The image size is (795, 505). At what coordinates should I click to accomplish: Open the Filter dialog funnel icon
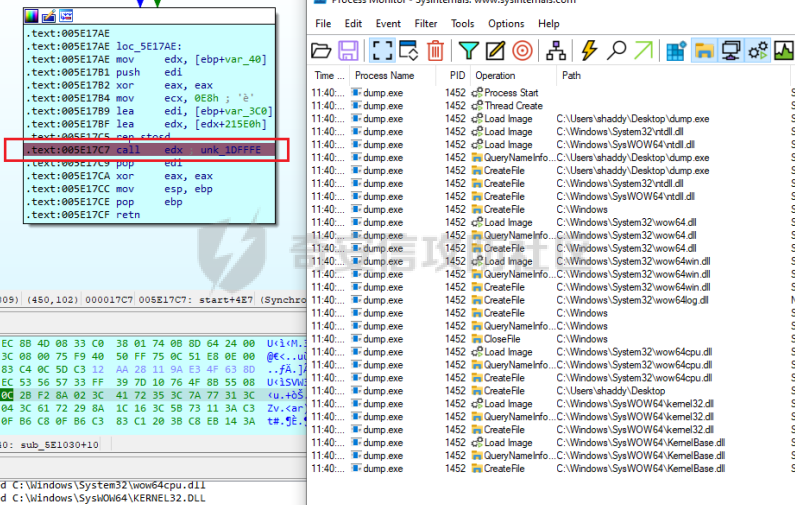coord(468,51)
